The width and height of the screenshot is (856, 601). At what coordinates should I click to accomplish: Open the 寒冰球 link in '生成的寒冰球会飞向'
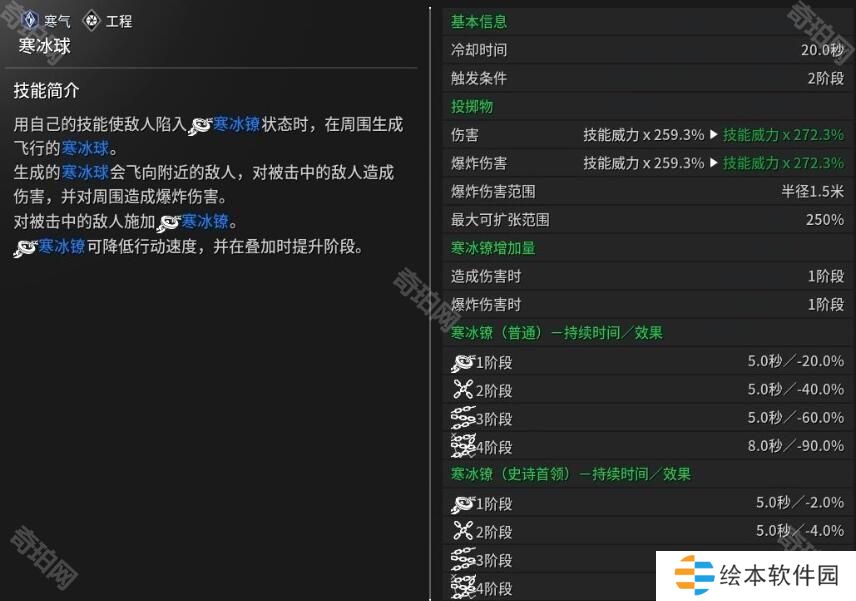pos(84,173)
